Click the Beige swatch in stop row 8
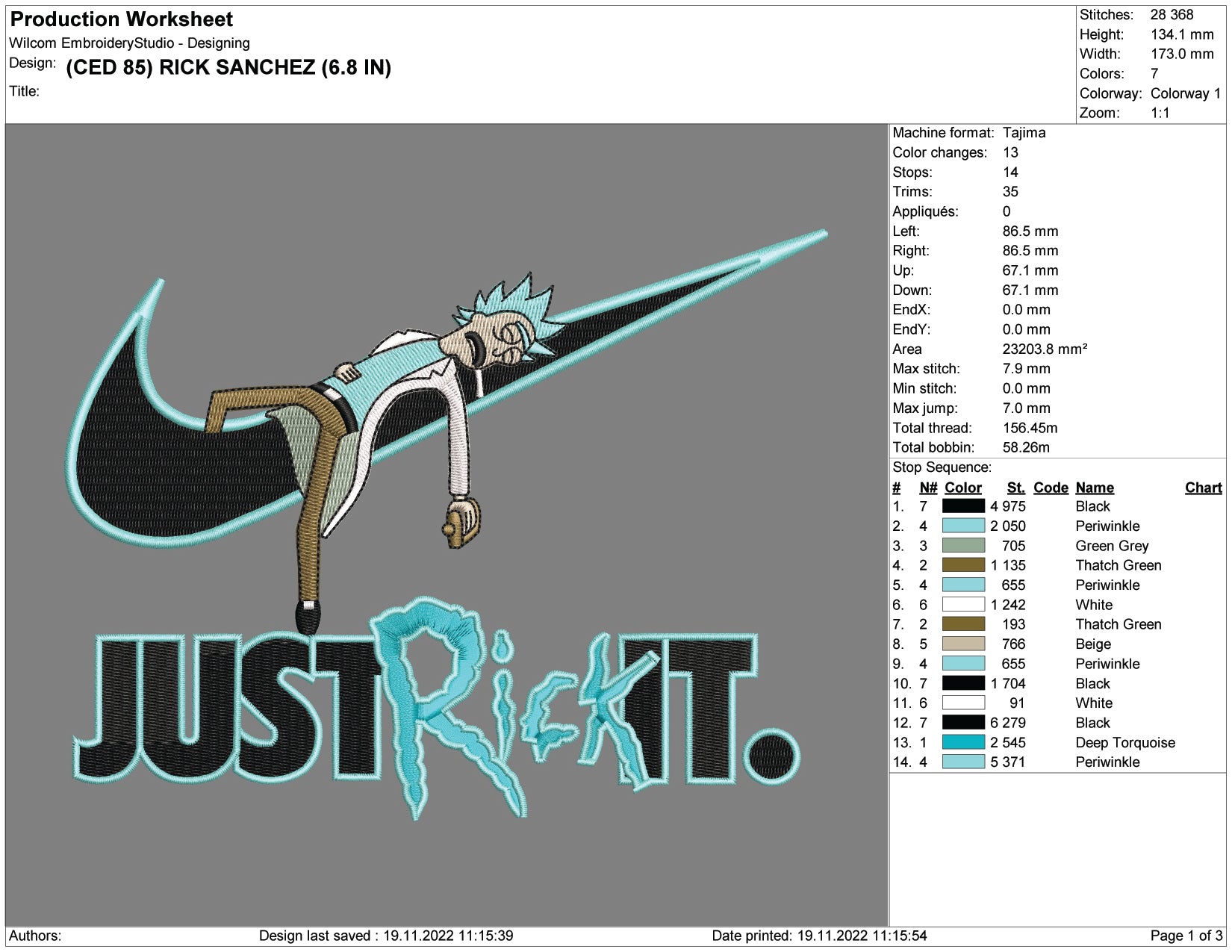The height and width of the screenshot is (952, 1232). click(x=963, y=644)
